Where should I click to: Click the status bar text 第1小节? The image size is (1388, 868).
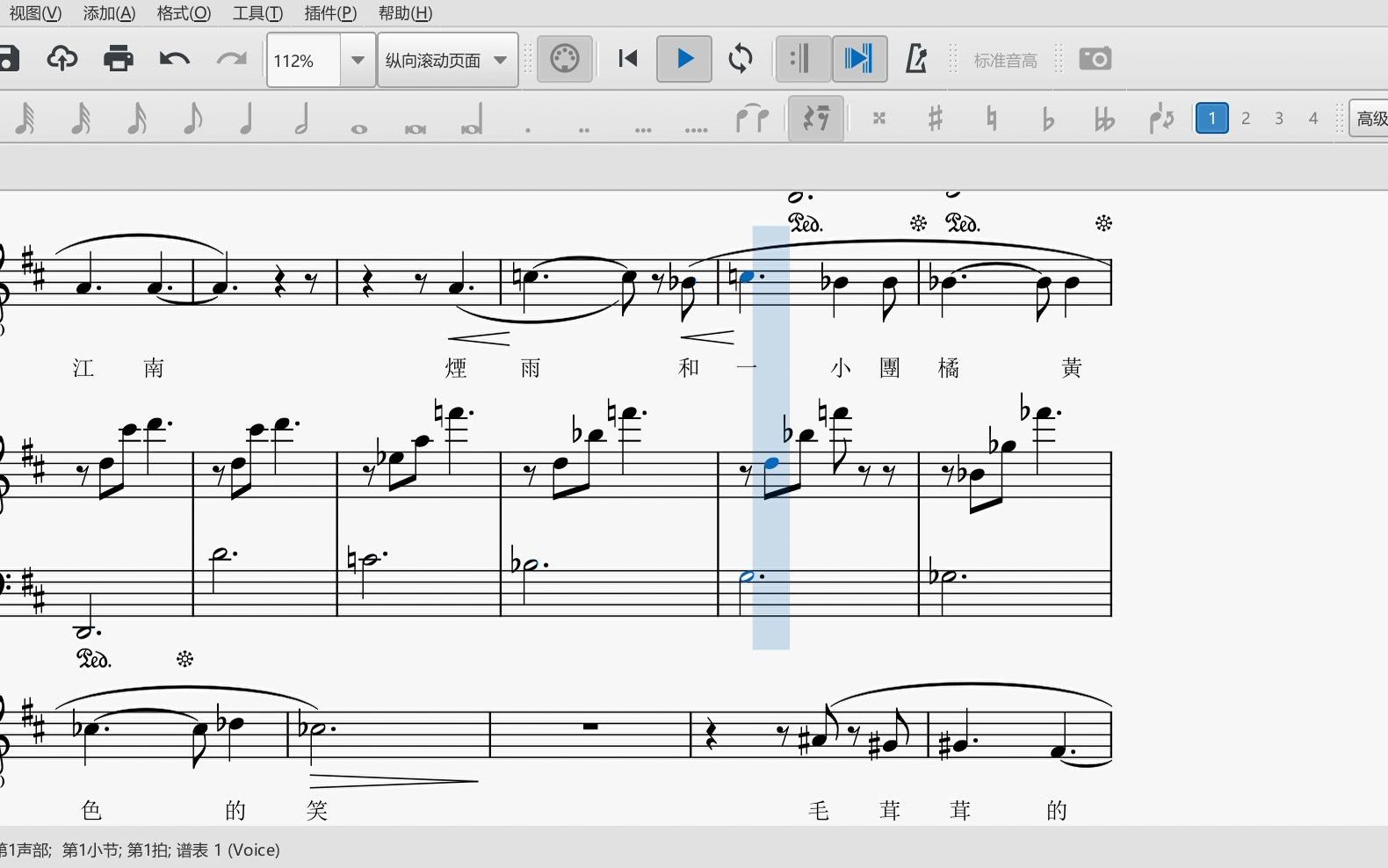(90, 850)
